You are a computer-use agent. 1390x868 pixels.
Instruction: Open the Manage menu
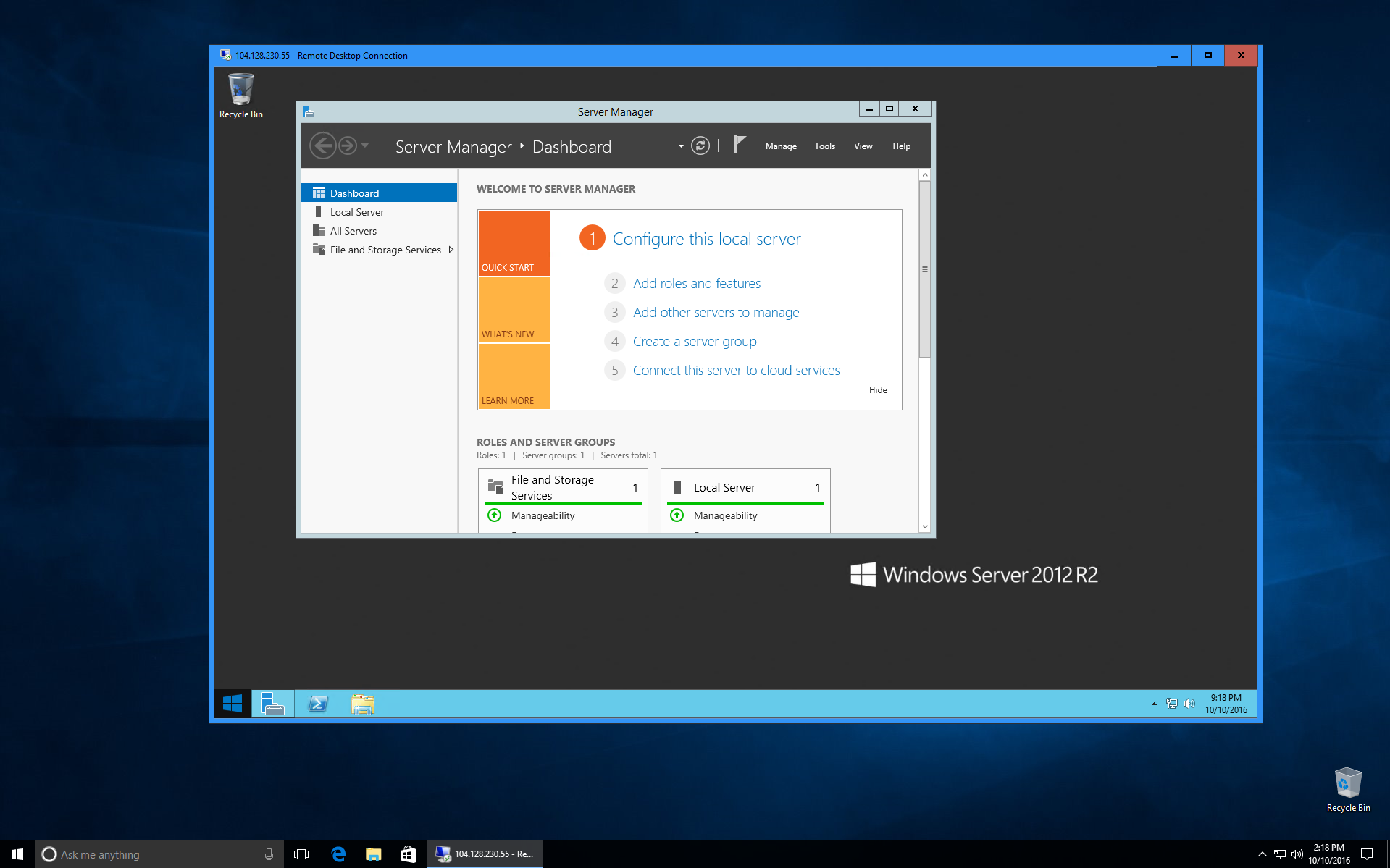[x=780, y=146]
